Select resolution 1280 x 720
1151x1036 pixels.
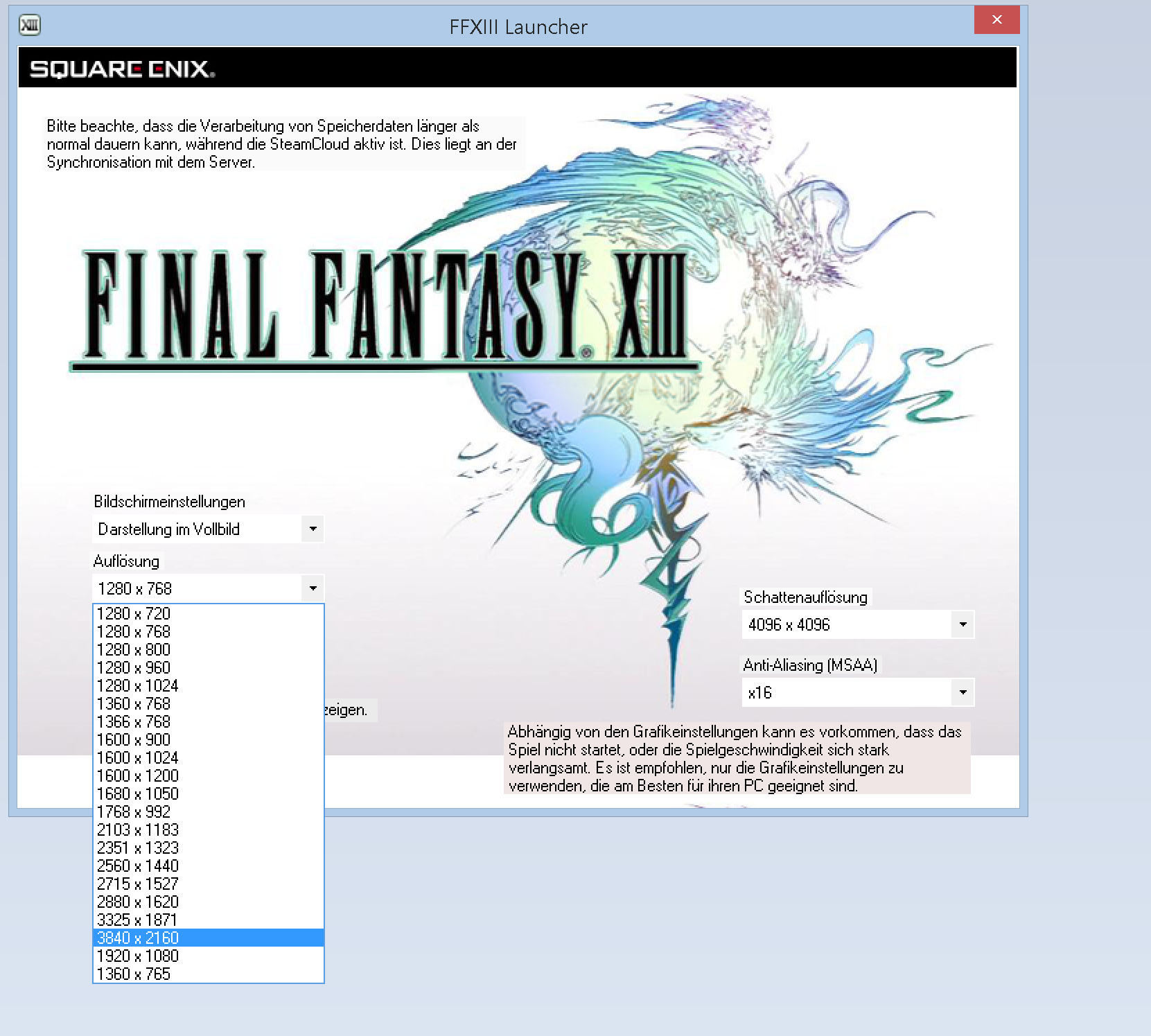209,613
